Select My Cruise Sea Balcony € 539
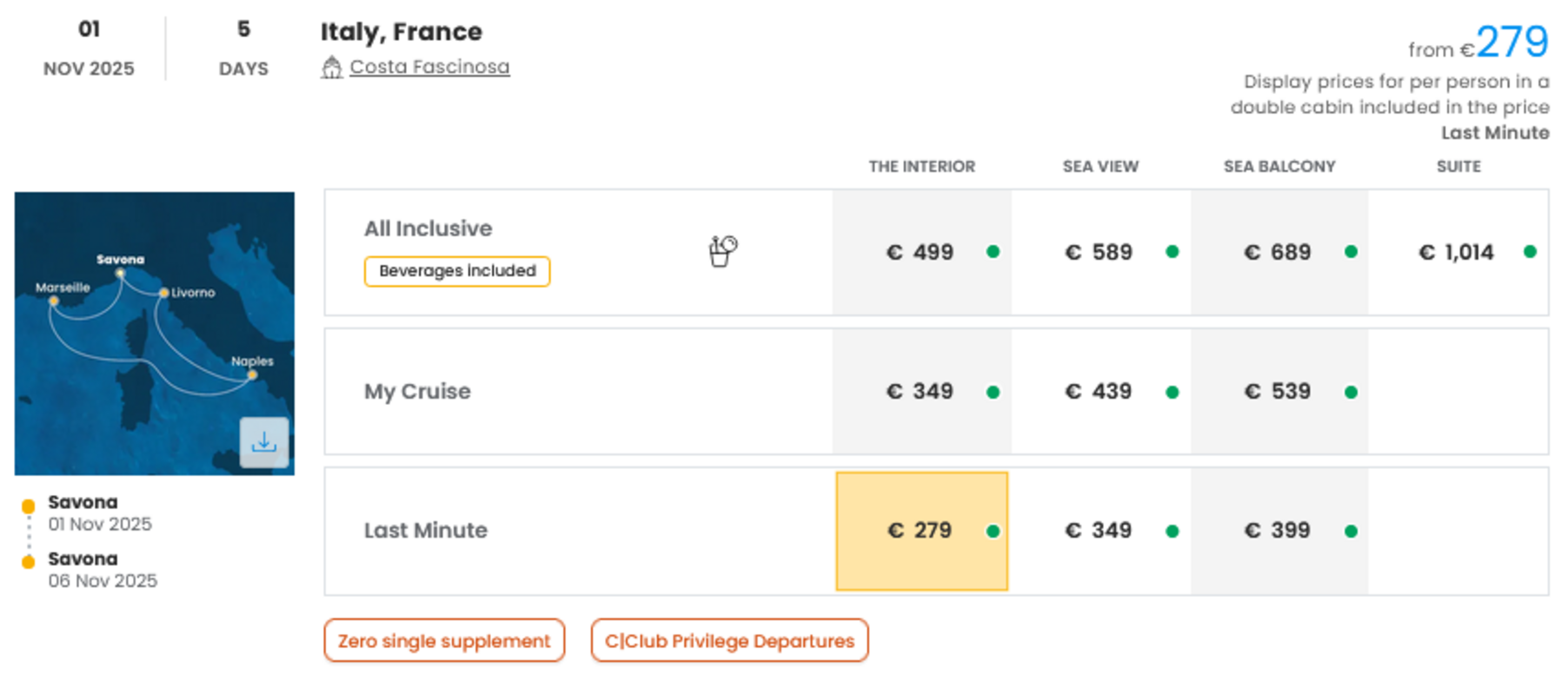 (1279, 391)
